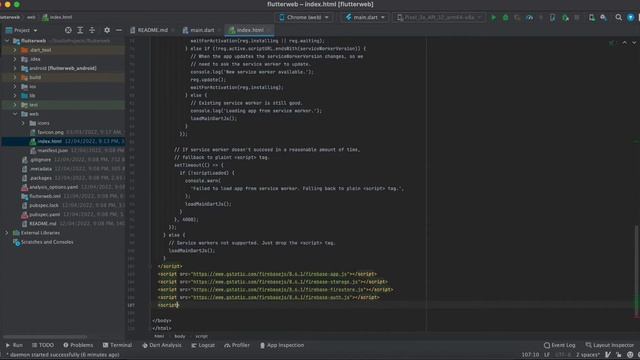Click the status bar lock icon
The image size is (640, 360).
619,355
